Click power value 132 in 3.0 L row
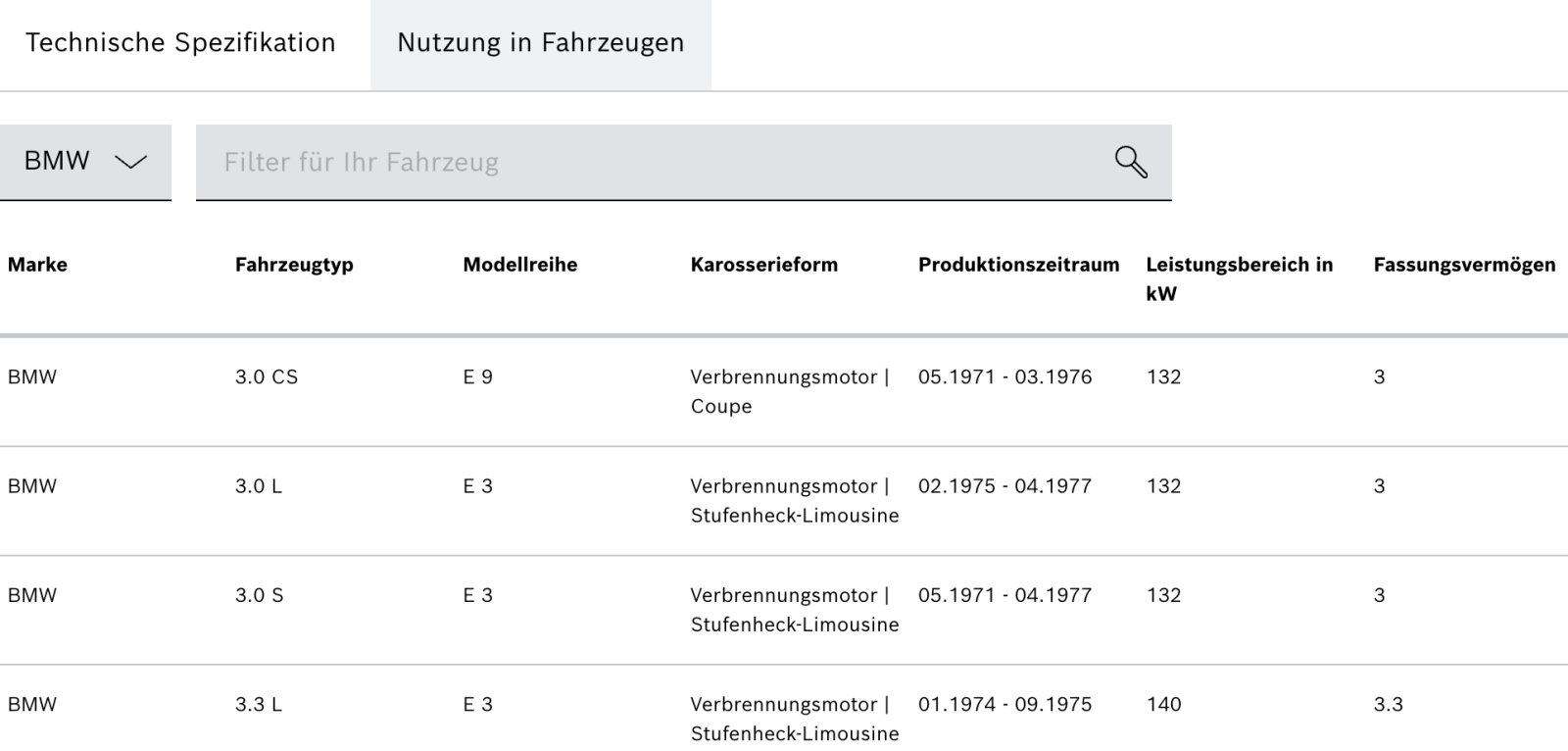1568x751 pixels. click(x=1163, y=486)
